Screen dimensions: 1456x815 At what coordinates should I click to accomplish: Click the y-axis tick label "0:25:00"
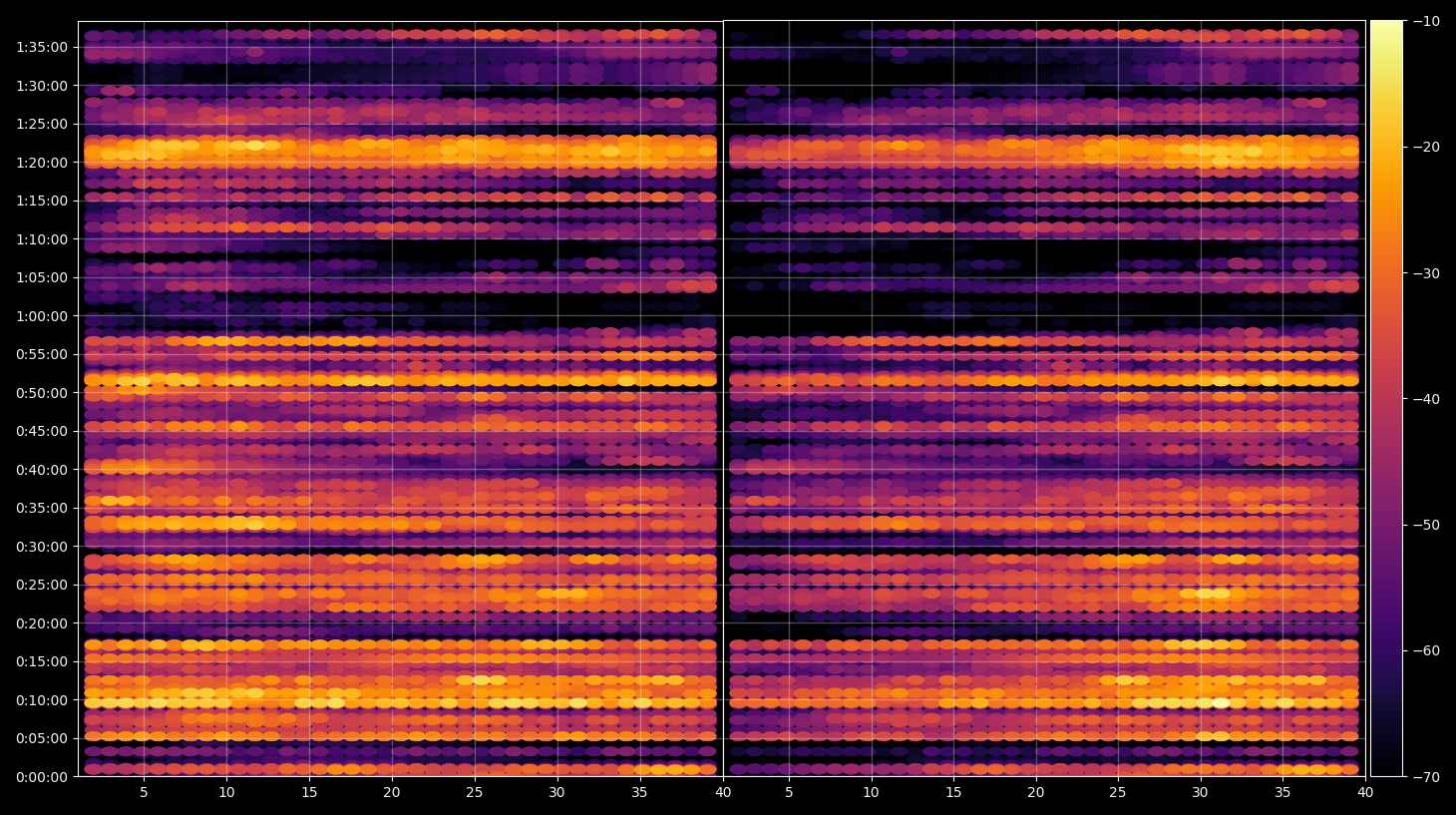(x=42, y=585)
